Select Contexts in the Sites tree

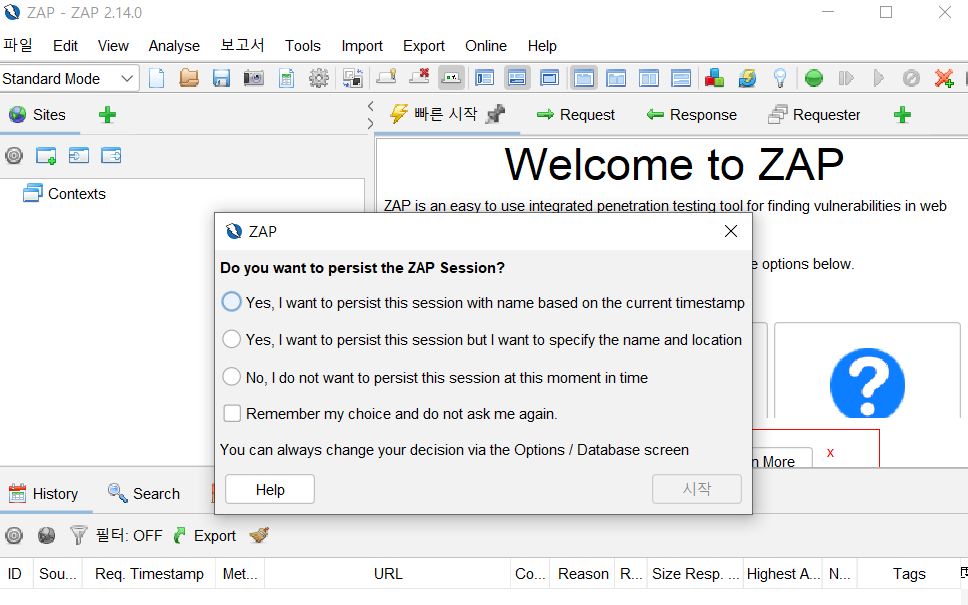click(64, 193)
